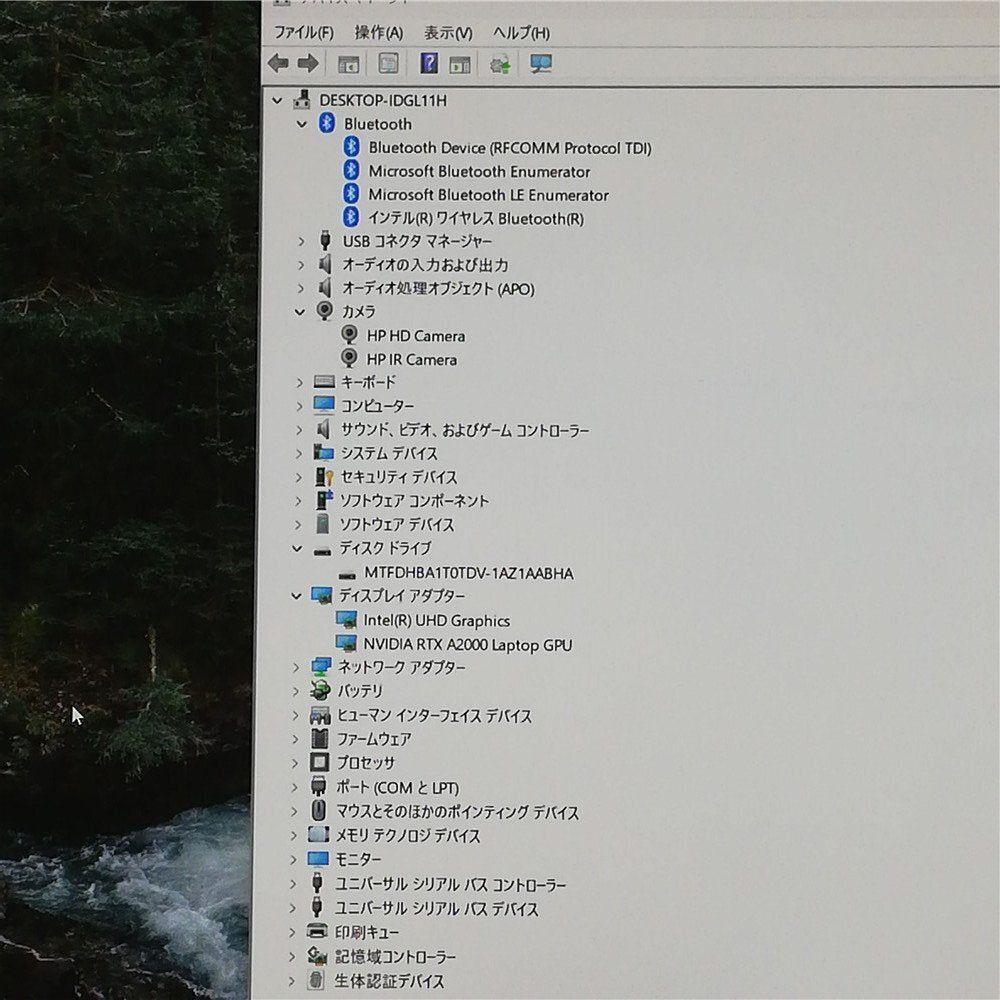Expand the ネットワーク アダプター category

click(295, 668)
